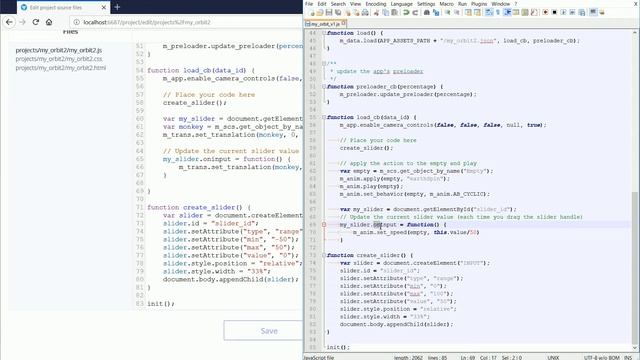Toggle Show All Characters in Notepad++ toolbar

[x=498, y=13]
